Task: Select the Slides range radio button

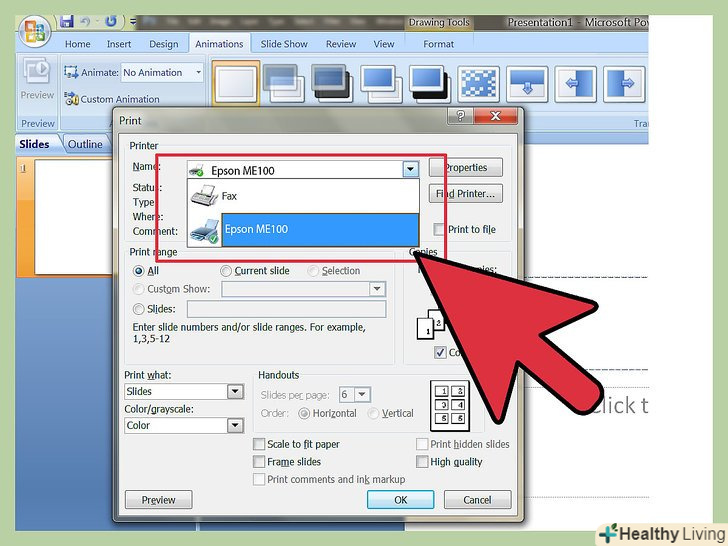Action: (138, 309)
